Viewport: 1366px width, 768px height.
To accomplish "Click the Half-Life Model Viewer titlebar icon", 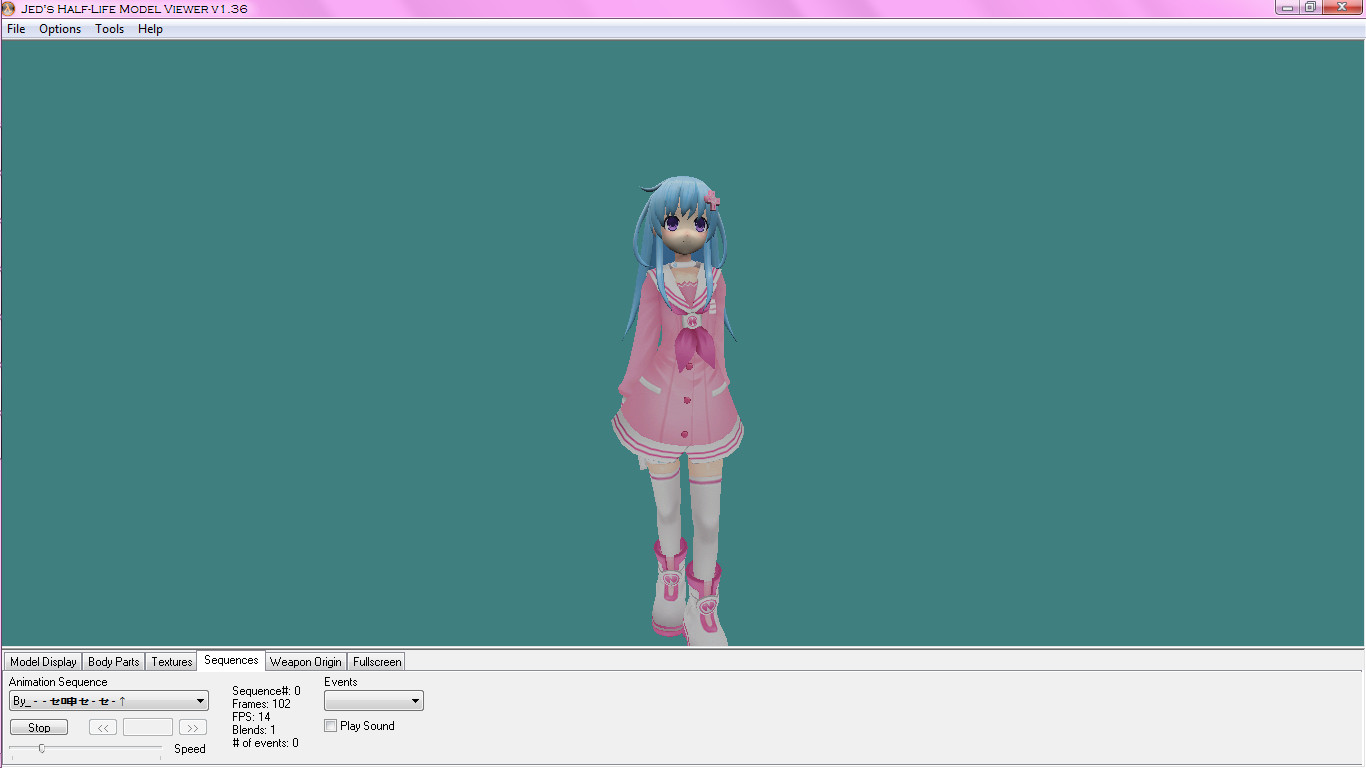I will click(x=10, y=8).
